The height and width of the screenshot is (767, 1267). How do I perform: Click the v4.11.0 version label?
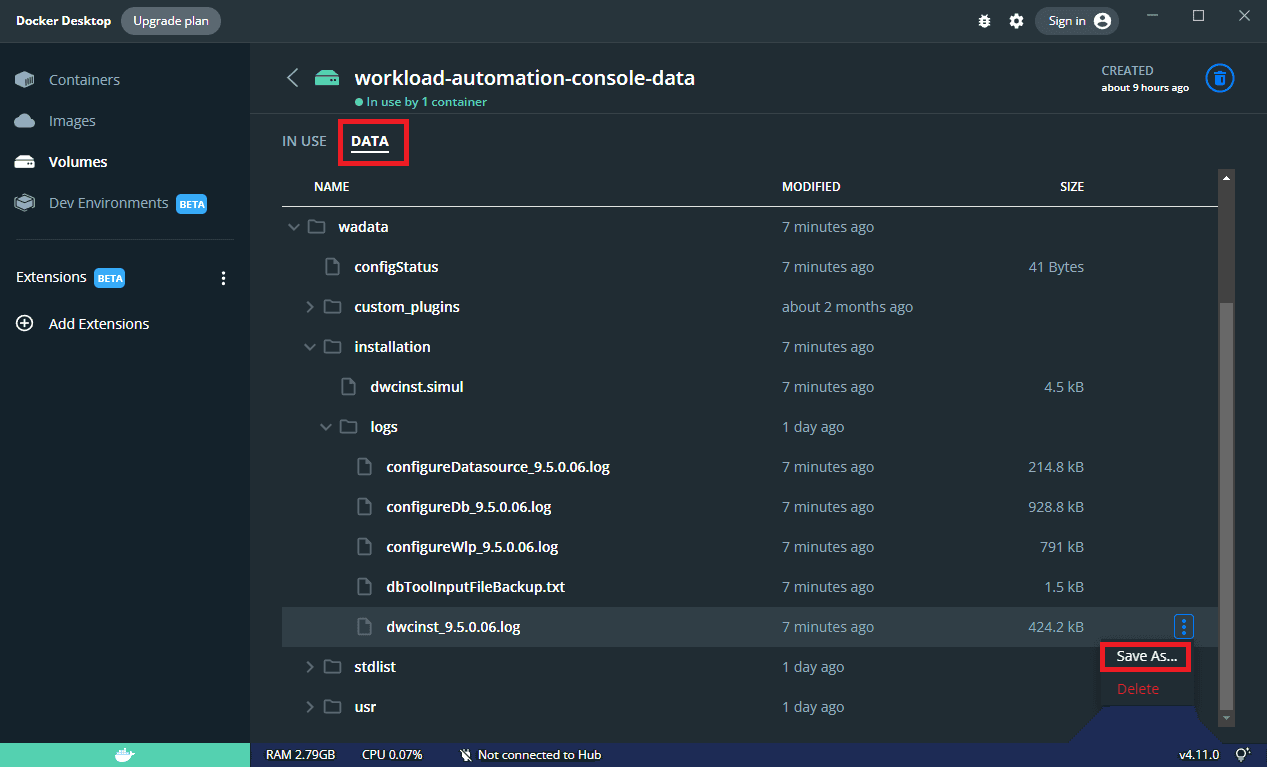(1199, 755)
